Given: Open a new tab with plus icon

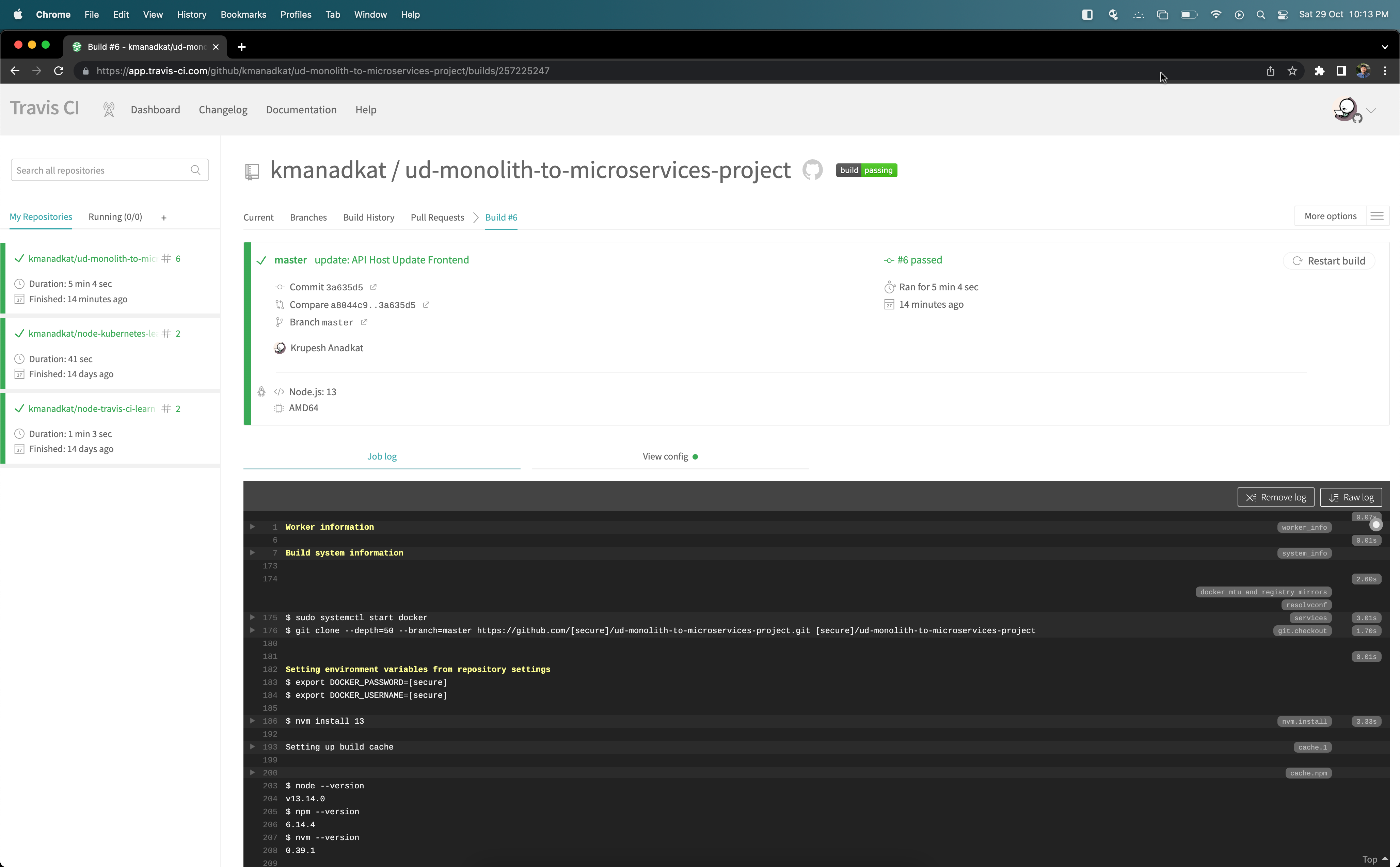Looking at the screenshot, I should point(241,47).
